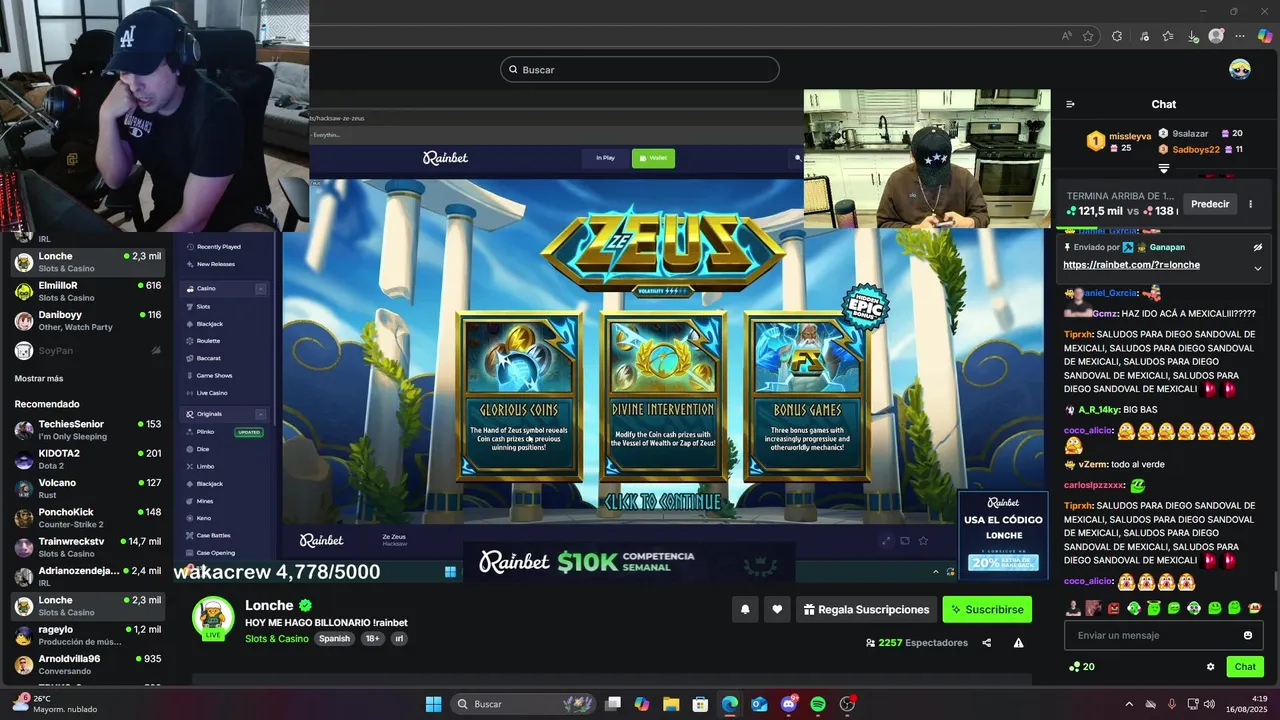Open Edge extensions puzzle icon
1280x720 pixels.
pyautogui.click(x=1117, y=36)
